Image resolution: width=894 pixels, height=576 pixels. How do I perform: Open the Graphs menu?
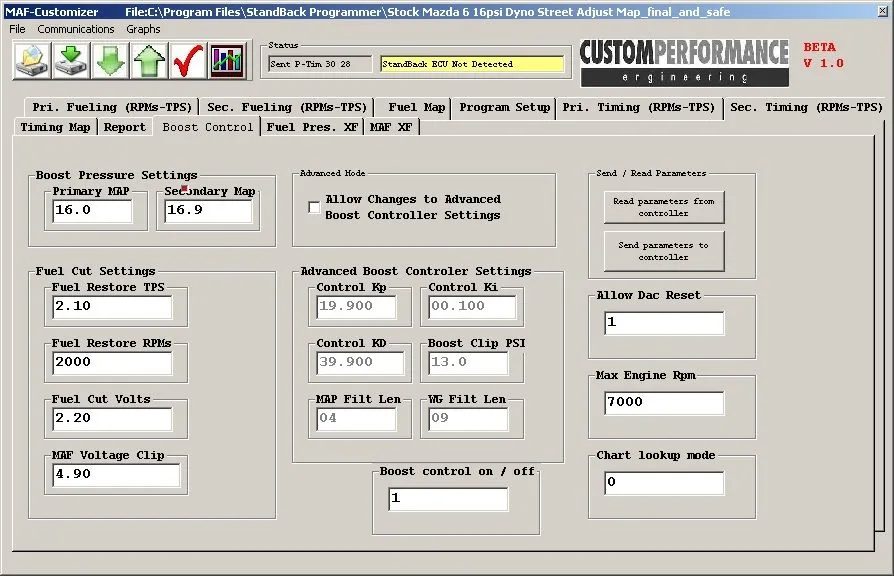pos(142,29)
